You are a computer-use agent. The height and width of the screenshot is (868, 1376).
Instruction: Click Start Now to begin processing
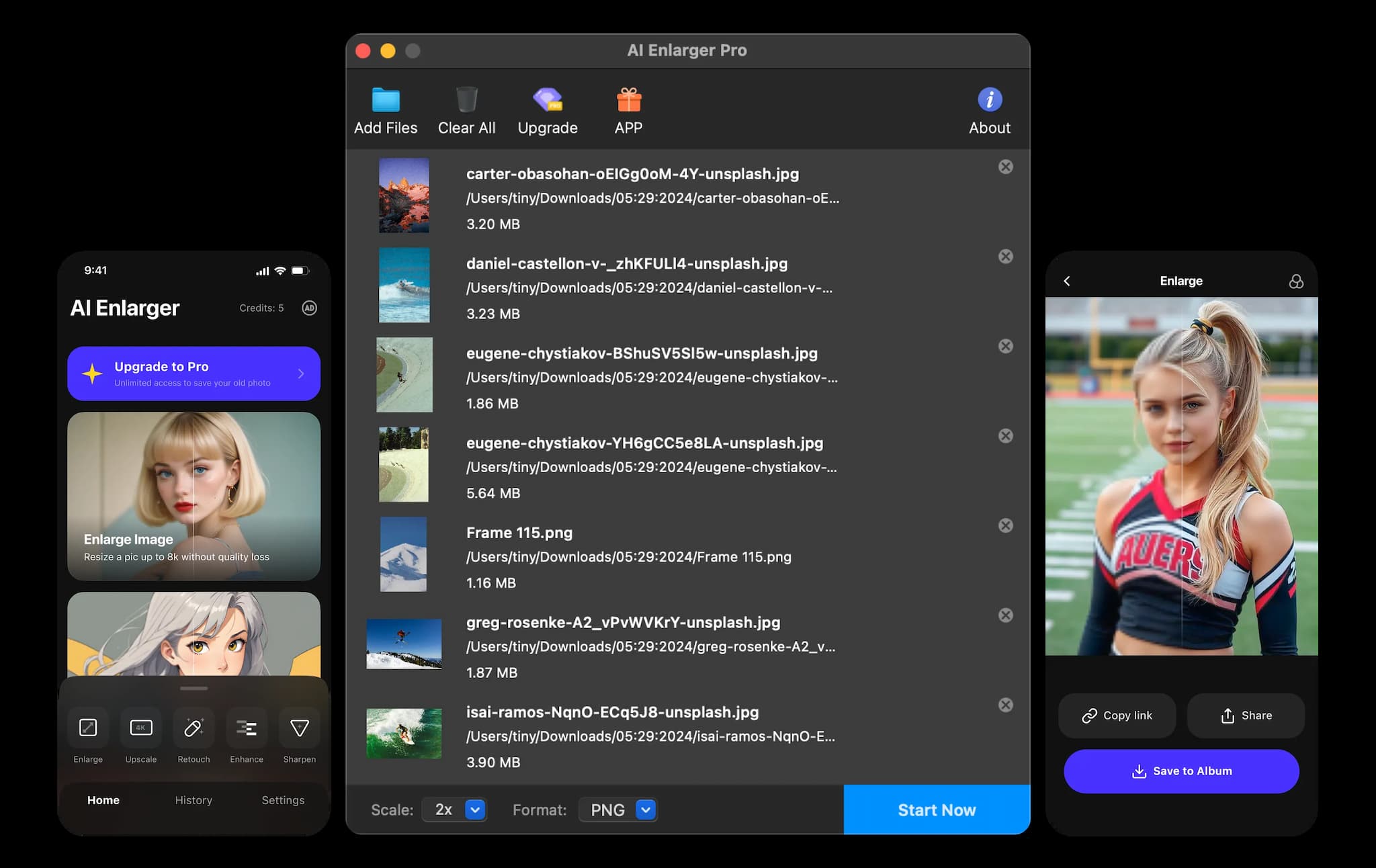937,809
